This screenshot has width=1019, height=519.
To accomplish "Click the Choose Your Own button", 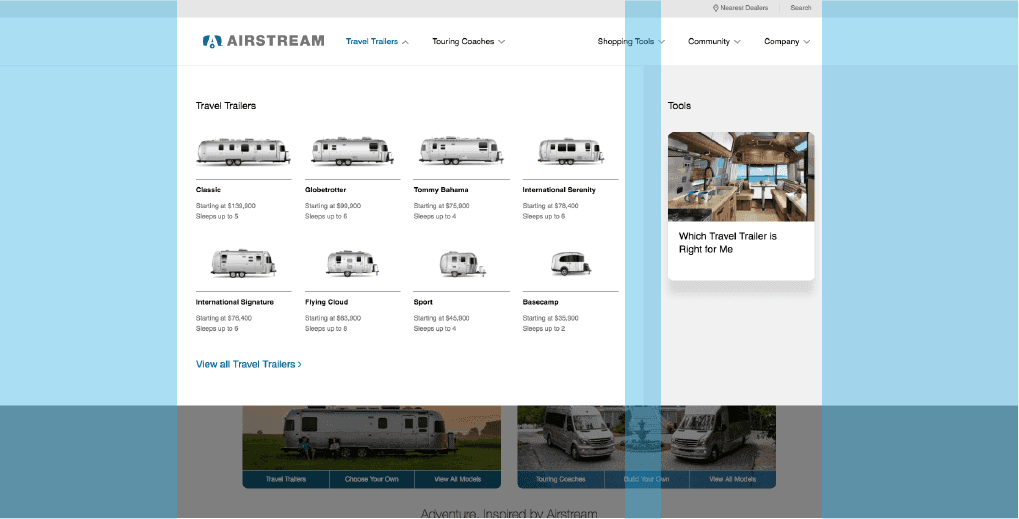I will point(372,479).
